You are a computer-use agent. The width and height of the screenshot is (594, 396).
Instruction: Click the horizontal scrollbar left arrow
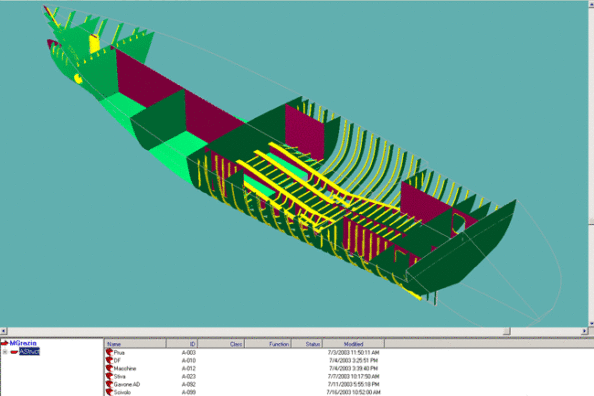3,331
